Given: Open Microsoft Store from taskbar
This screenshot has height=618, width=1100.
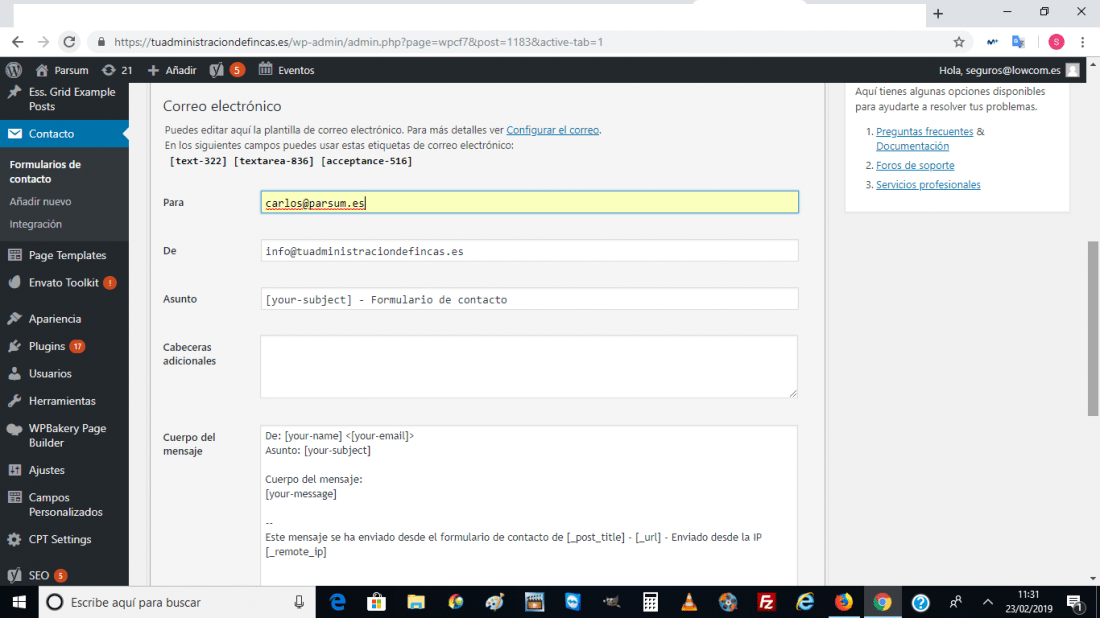Looking at the screenshot, I should (377, 602).
